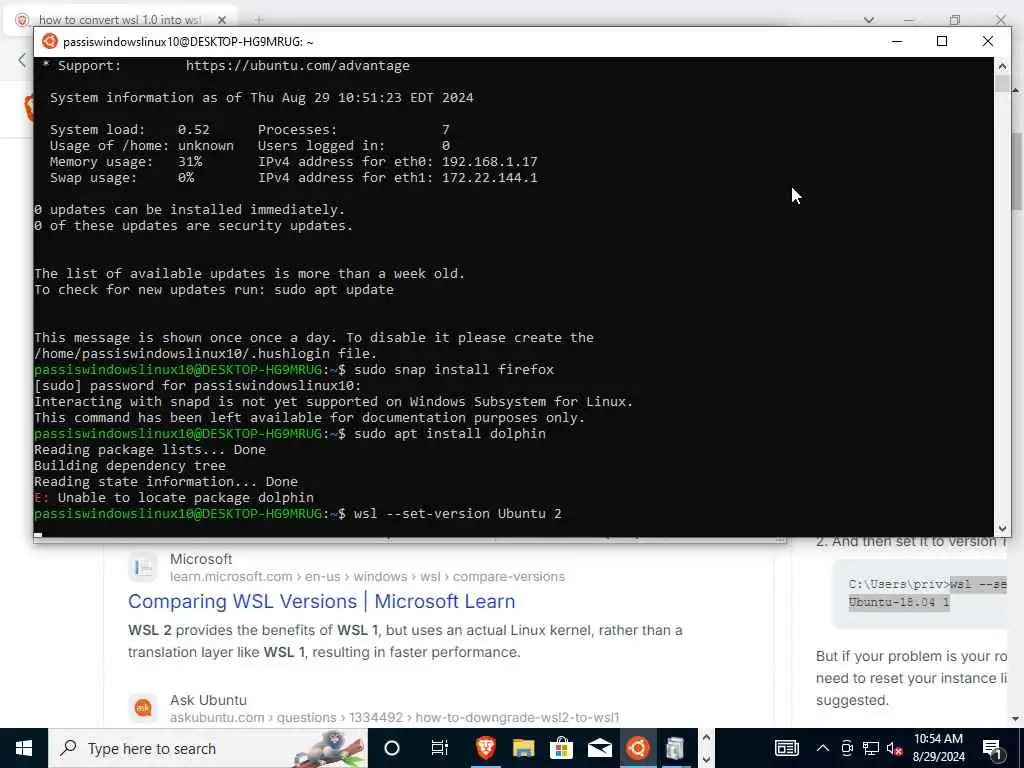Click the Microsoft site favicon in results

(143, 568)
